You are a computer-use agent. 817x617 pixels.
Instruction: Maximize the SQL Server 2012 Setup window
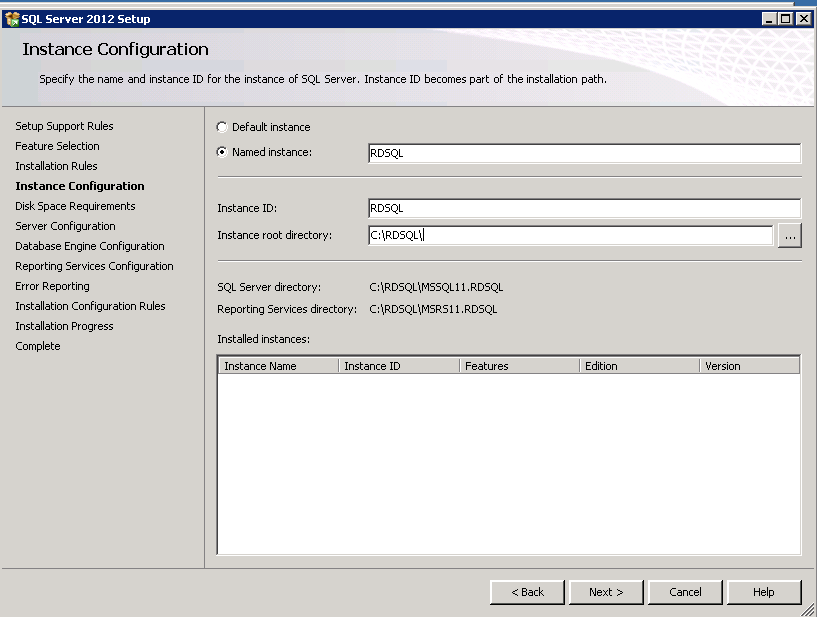click(786, 19)
